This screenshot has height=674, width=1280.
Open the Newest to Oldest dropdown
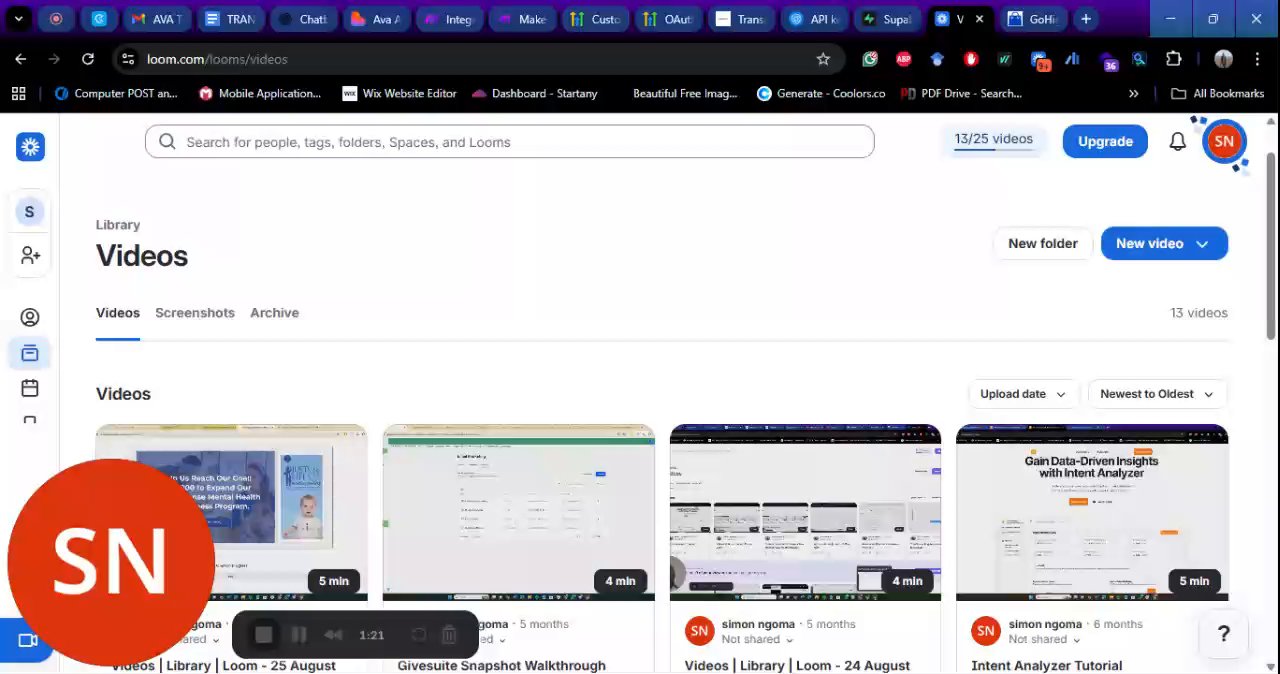1157,394
